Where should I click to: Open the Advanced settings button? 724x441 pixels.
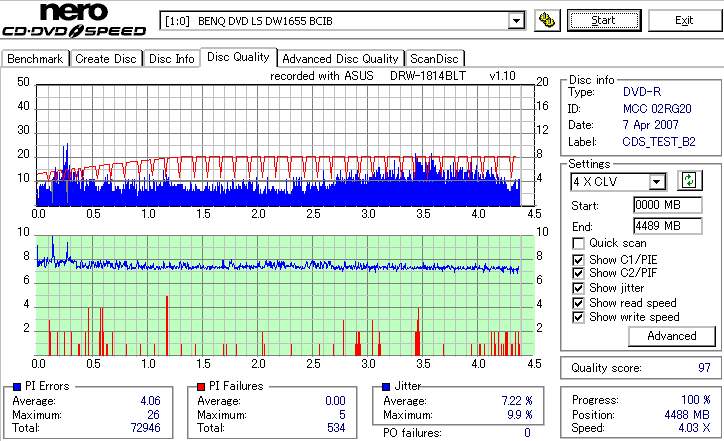672,336
